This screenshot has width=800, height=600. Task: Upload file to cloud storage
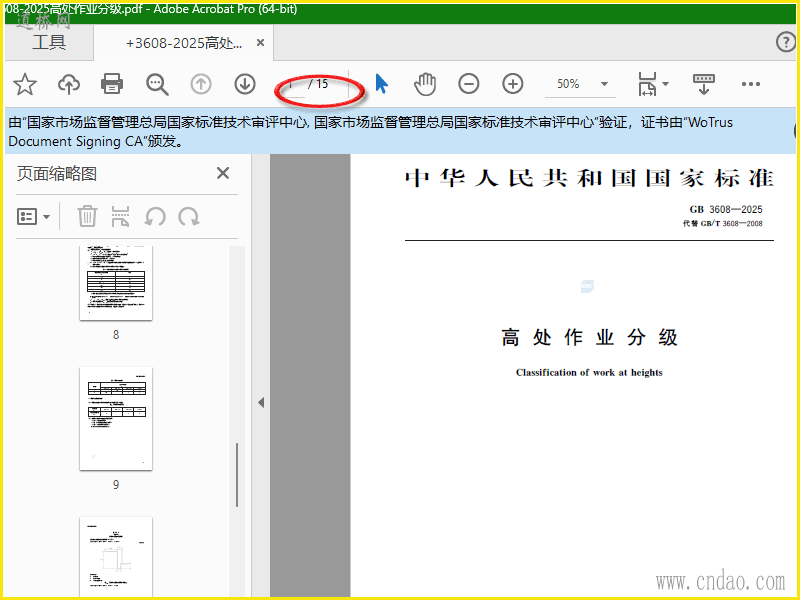(x=69, y=84)
